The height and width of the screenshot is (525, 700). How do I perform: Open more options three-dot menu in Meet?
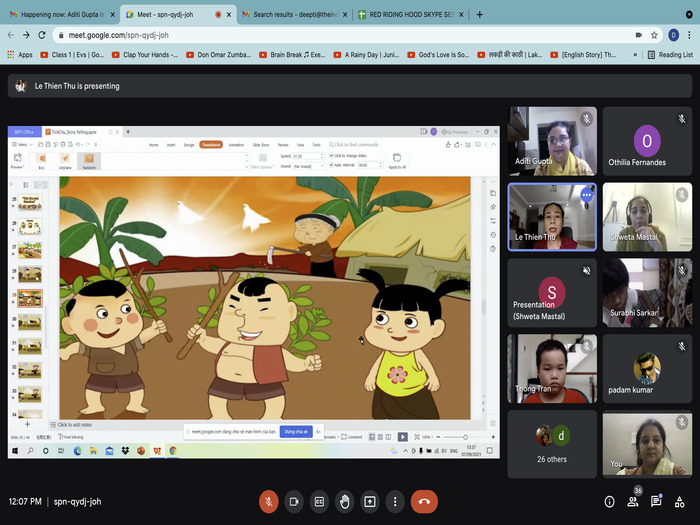click(395, 502)
